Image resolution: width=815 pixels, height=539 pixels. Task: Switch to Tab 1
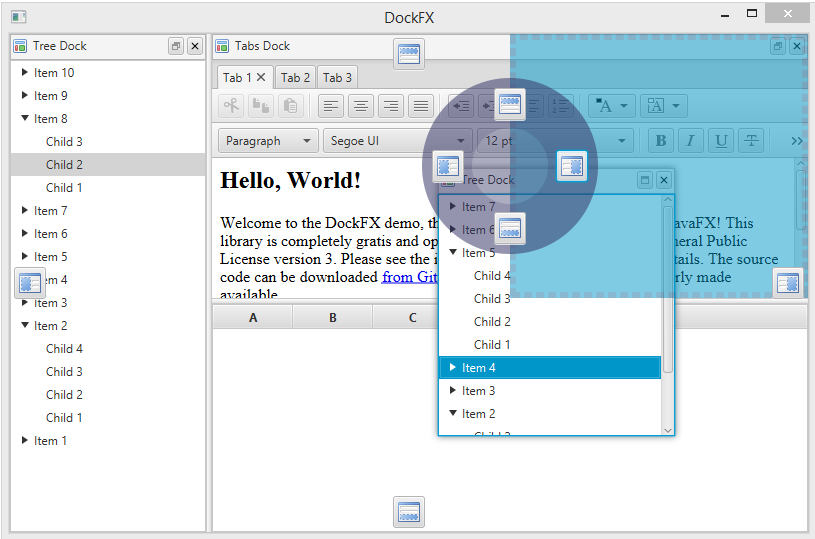point(238,78)
